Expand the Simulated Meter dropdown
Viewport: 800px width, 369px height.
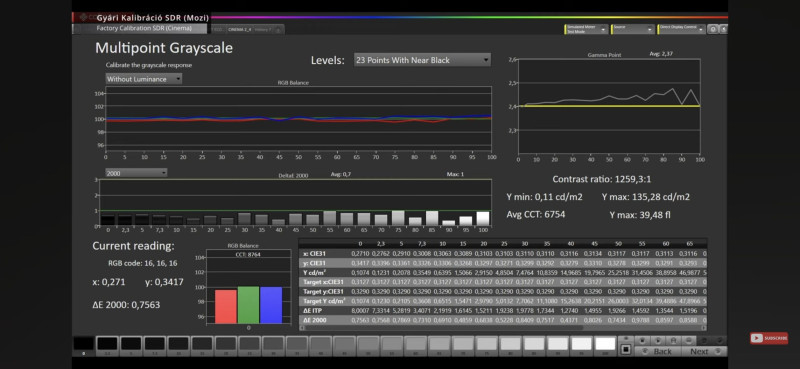pos(586,30)
